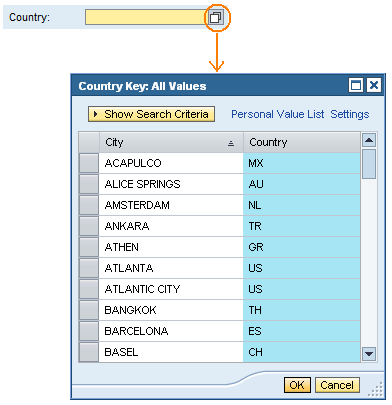The width and height of the screenshot is (392, 405).
Task: Click scrollbar down arrow
Action: point(369,354)
